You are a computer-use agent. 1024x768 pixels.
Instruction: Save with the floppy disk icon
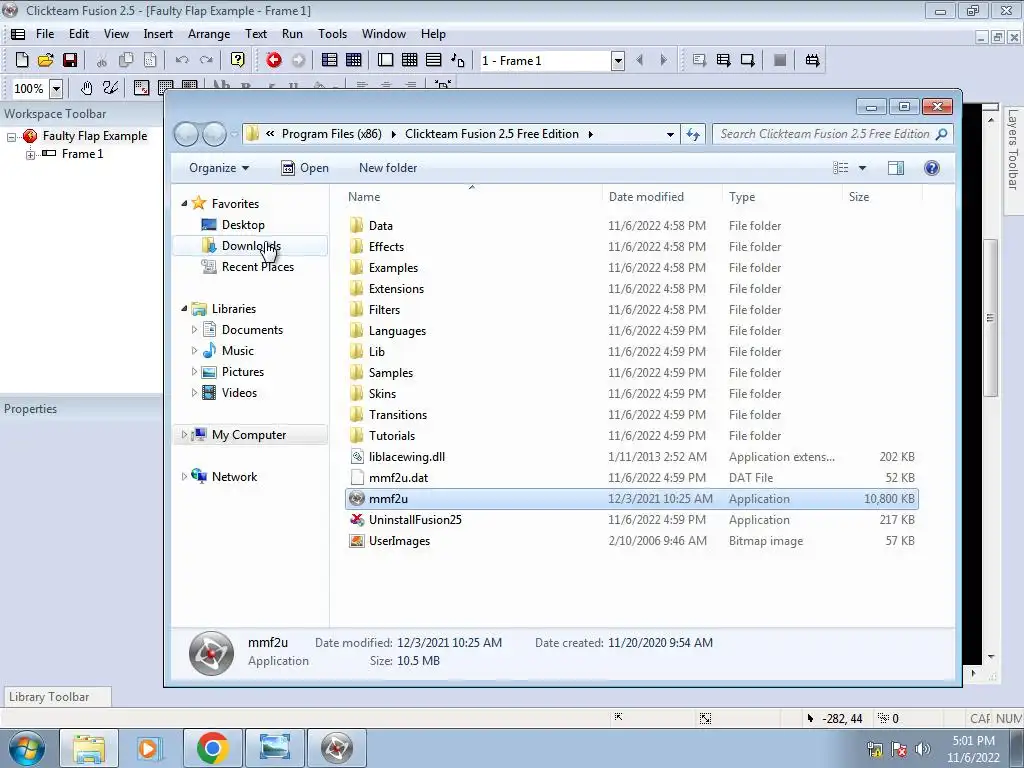69,60
